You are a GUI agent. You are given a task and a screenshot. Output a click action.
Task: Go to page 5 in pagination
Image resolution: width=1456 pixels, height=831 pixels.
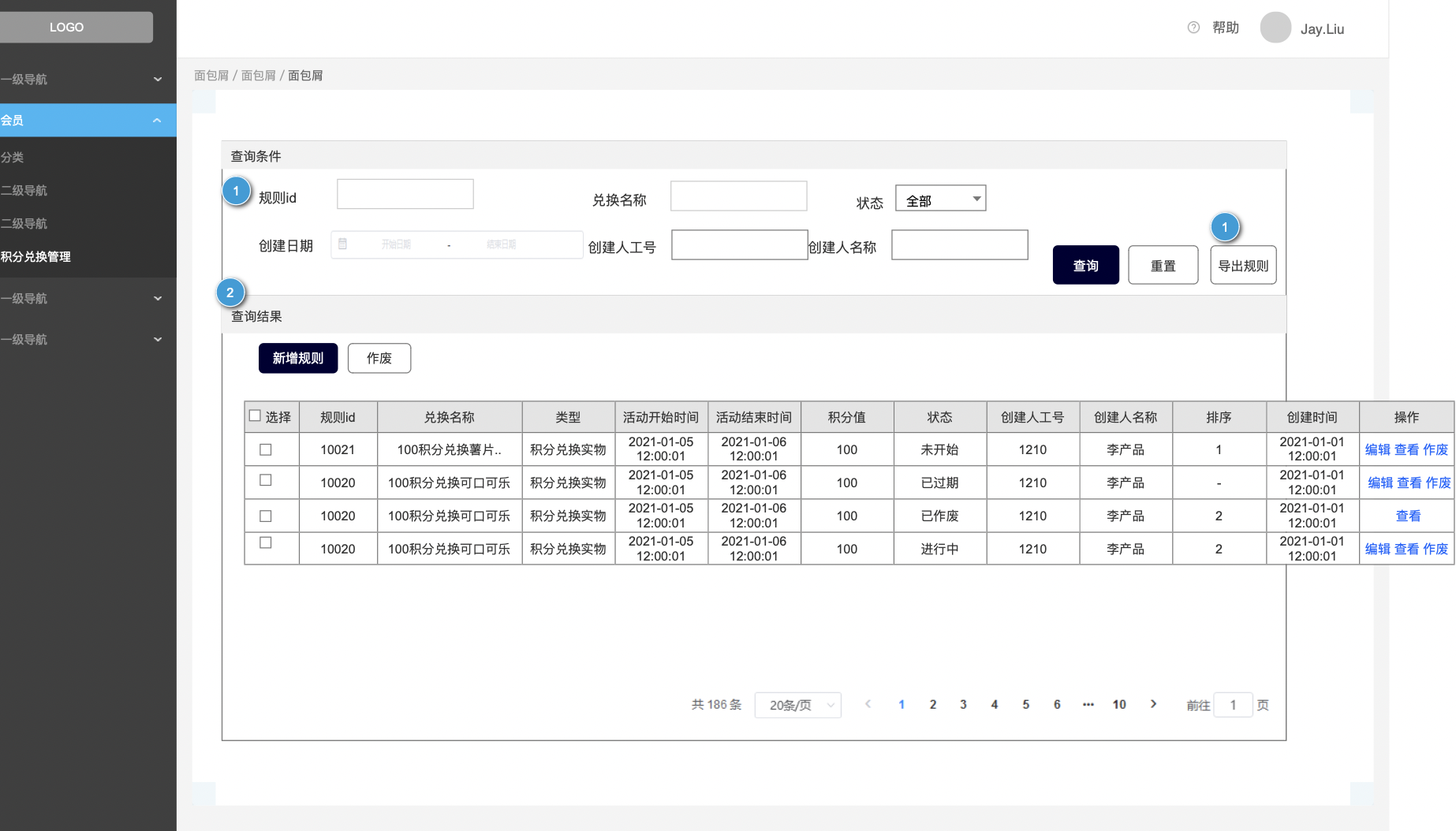coord(1026,705)
